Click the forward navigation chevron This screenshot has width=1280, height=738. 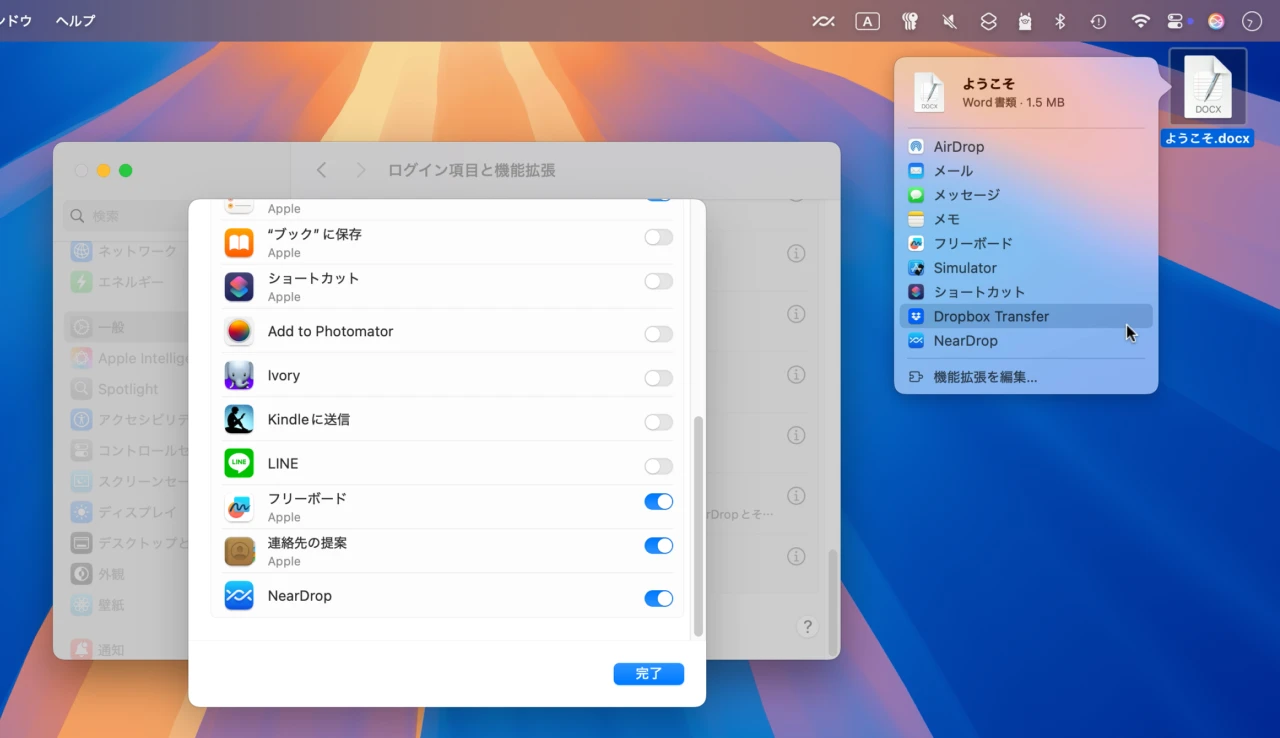[360, 170]
